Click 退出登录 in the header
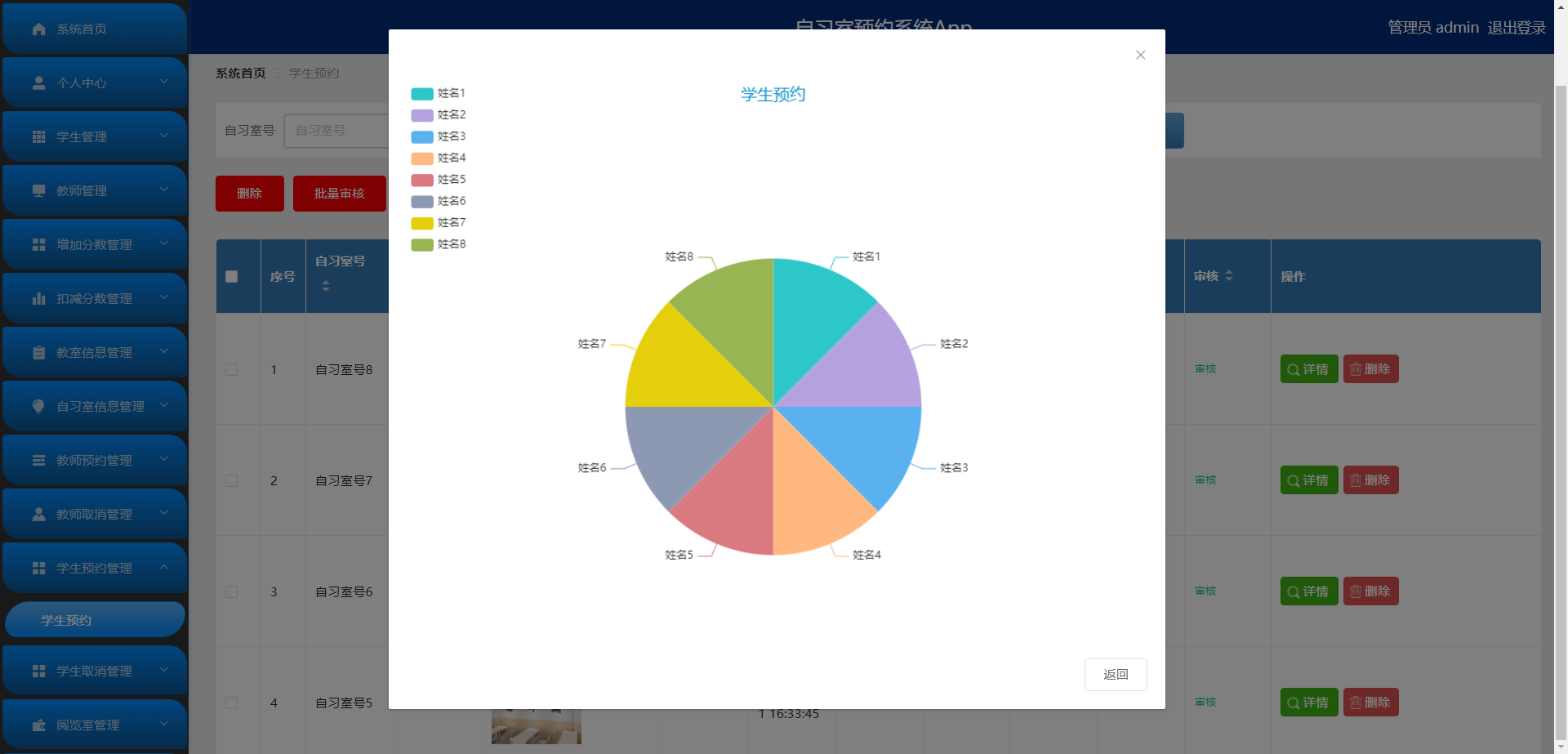This screenshot has height=754, width=1568. (x=1517, y=28)
